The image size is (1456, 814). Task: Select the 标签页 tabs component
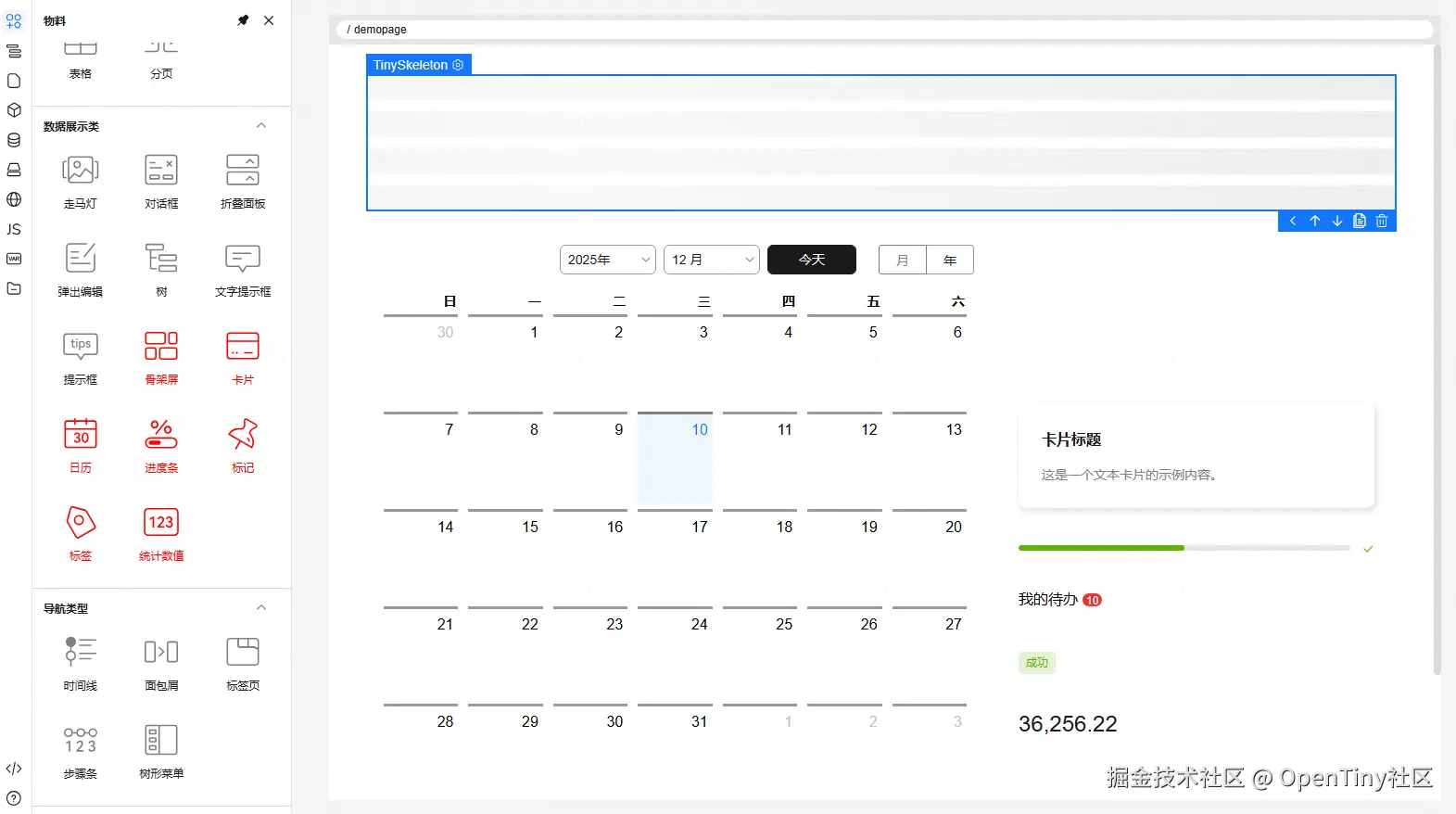pos(243,664)
